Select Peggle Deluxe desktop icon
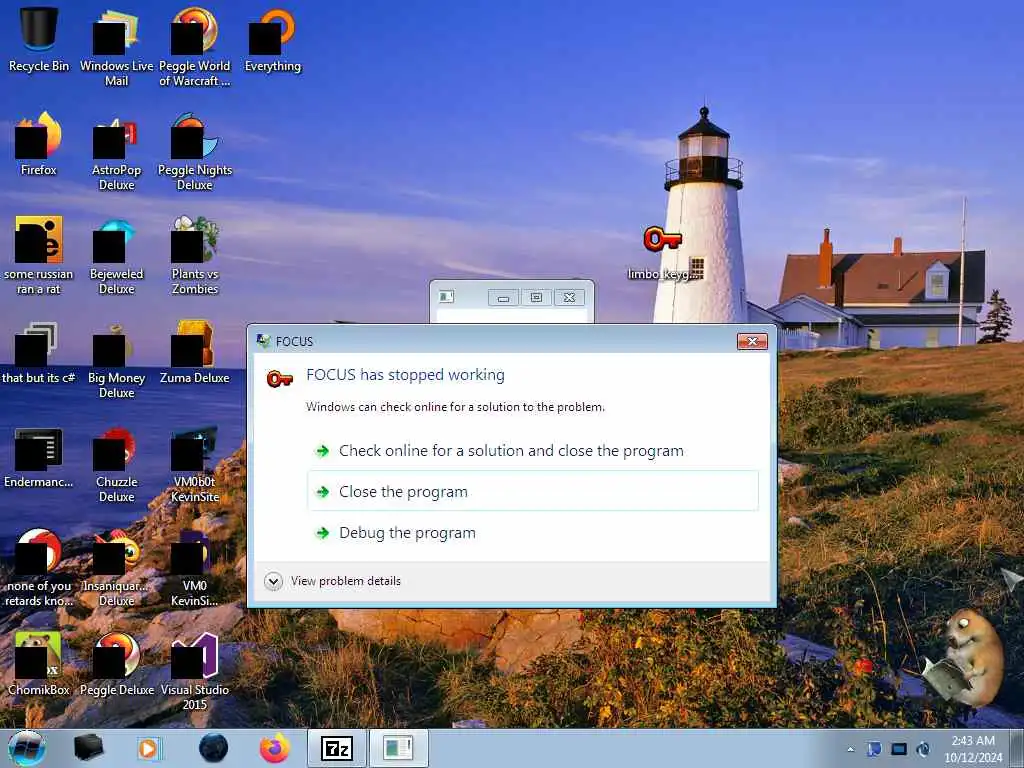 point(116,664)
